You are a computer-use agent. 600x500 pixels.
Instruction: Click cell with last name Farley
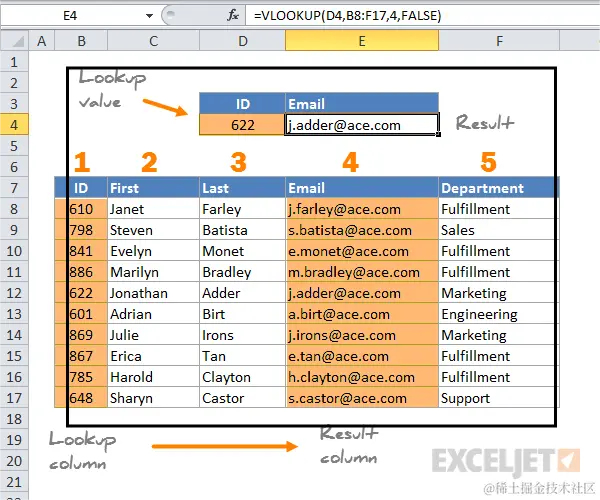click(242, 209)
